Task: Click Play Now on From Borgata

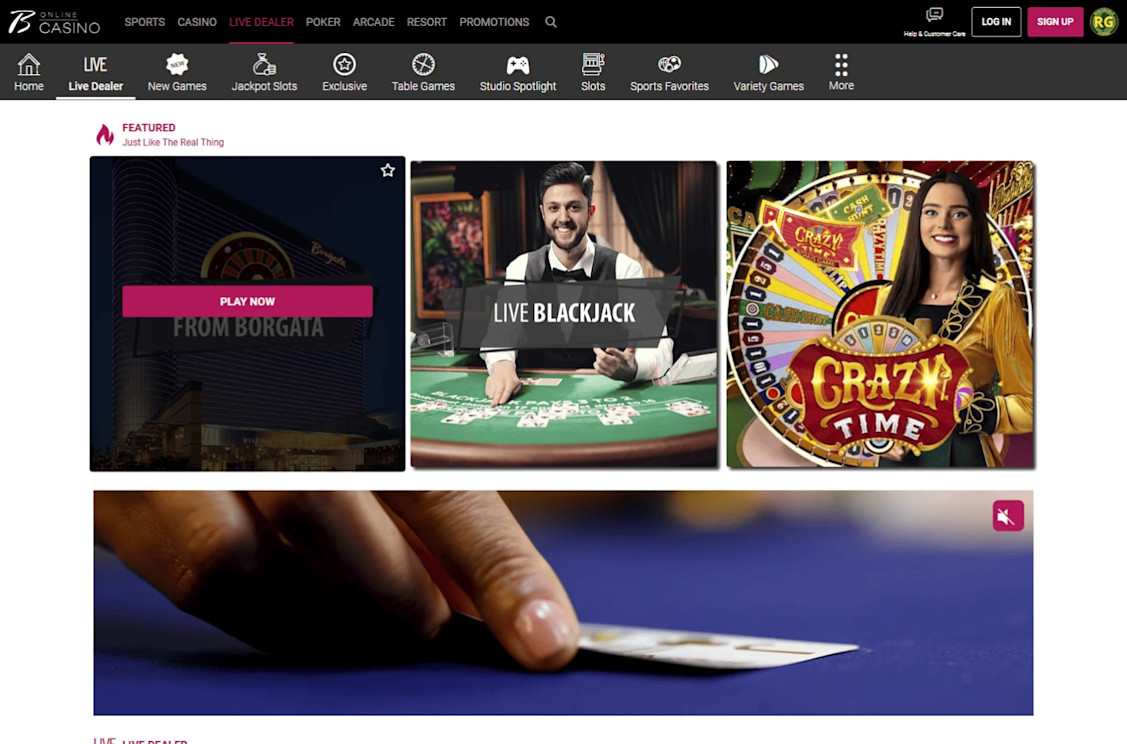Action: click(247, 301)
